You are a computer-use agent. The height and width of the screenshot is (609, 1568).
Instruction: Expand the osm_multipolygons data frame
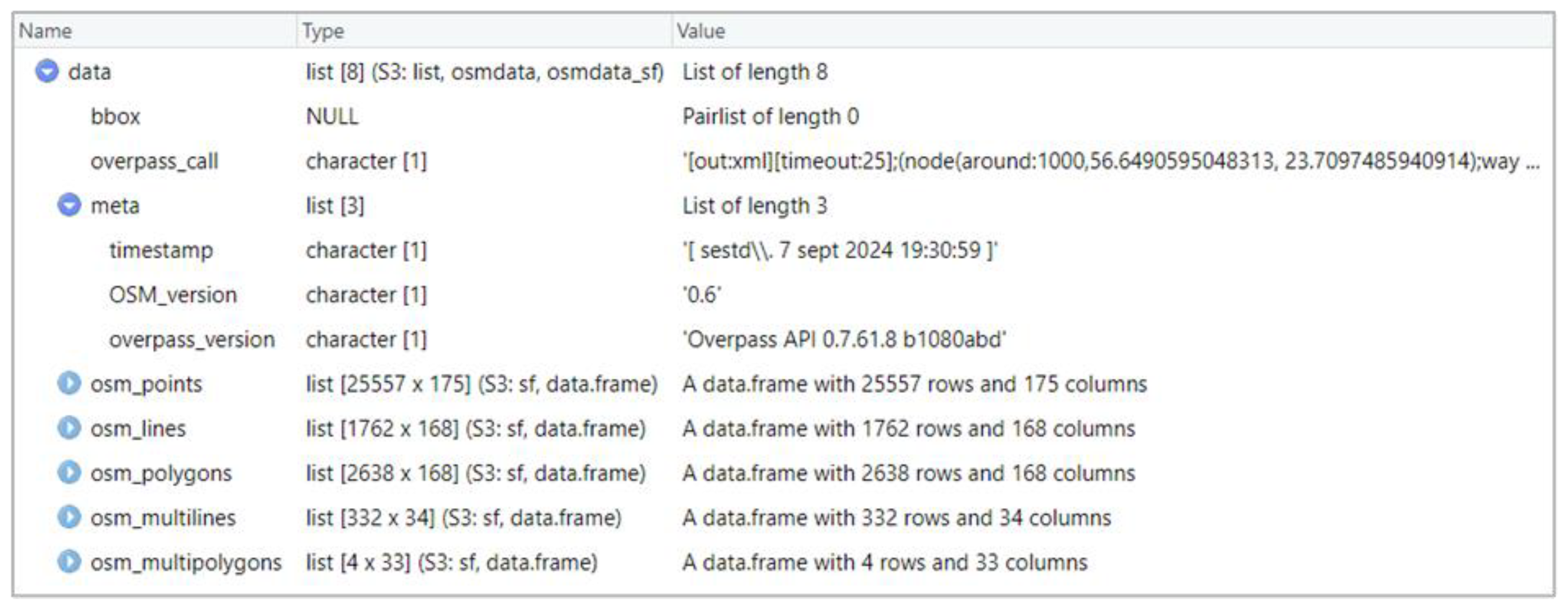pos(70,562)
